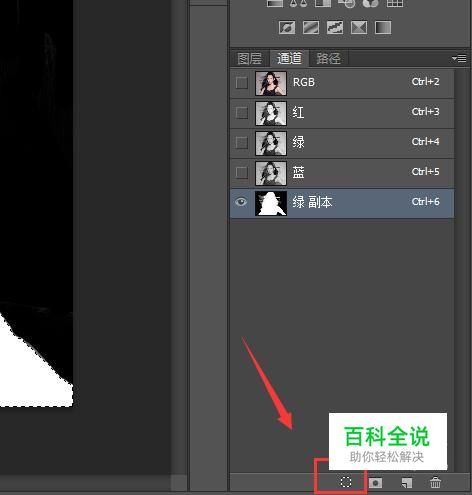Image resolution: width=472 pixels, height=495 pixels.
Task: Save selection as channel icon
Action: [375, 483]
